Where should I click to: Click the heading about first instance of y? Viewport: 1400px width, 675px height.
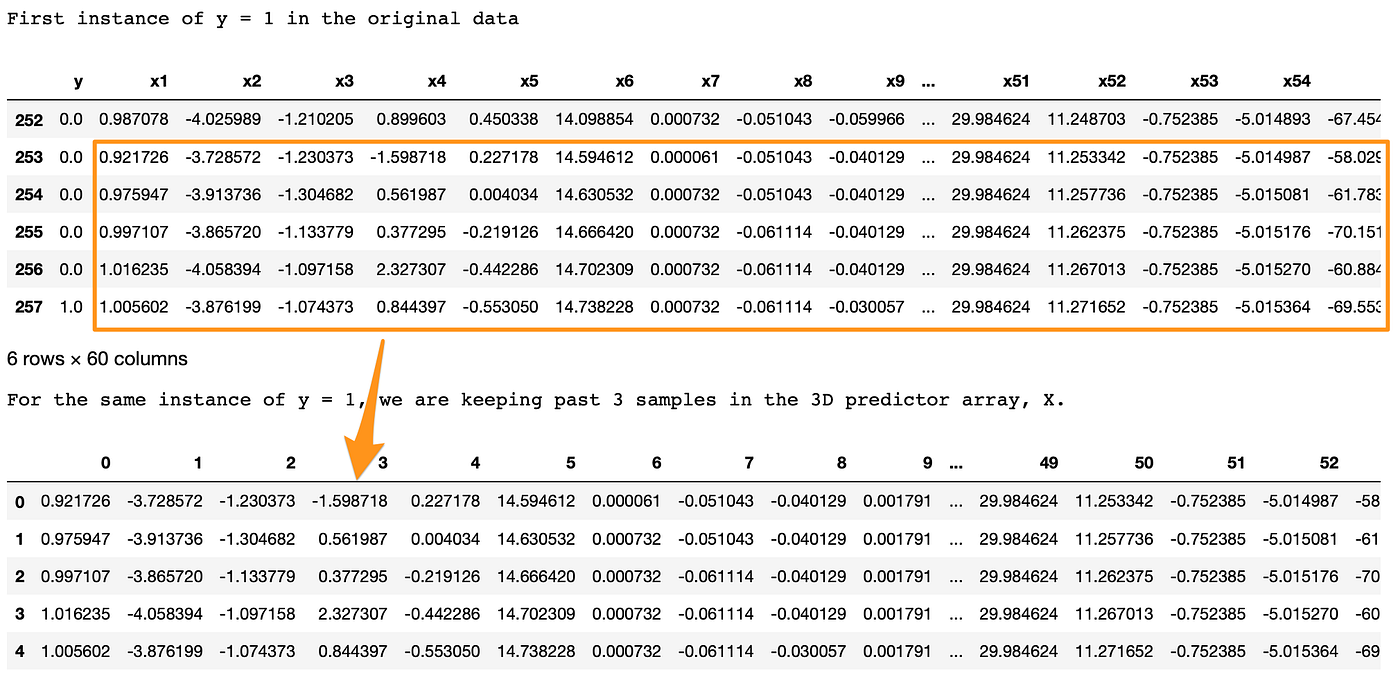263,18
